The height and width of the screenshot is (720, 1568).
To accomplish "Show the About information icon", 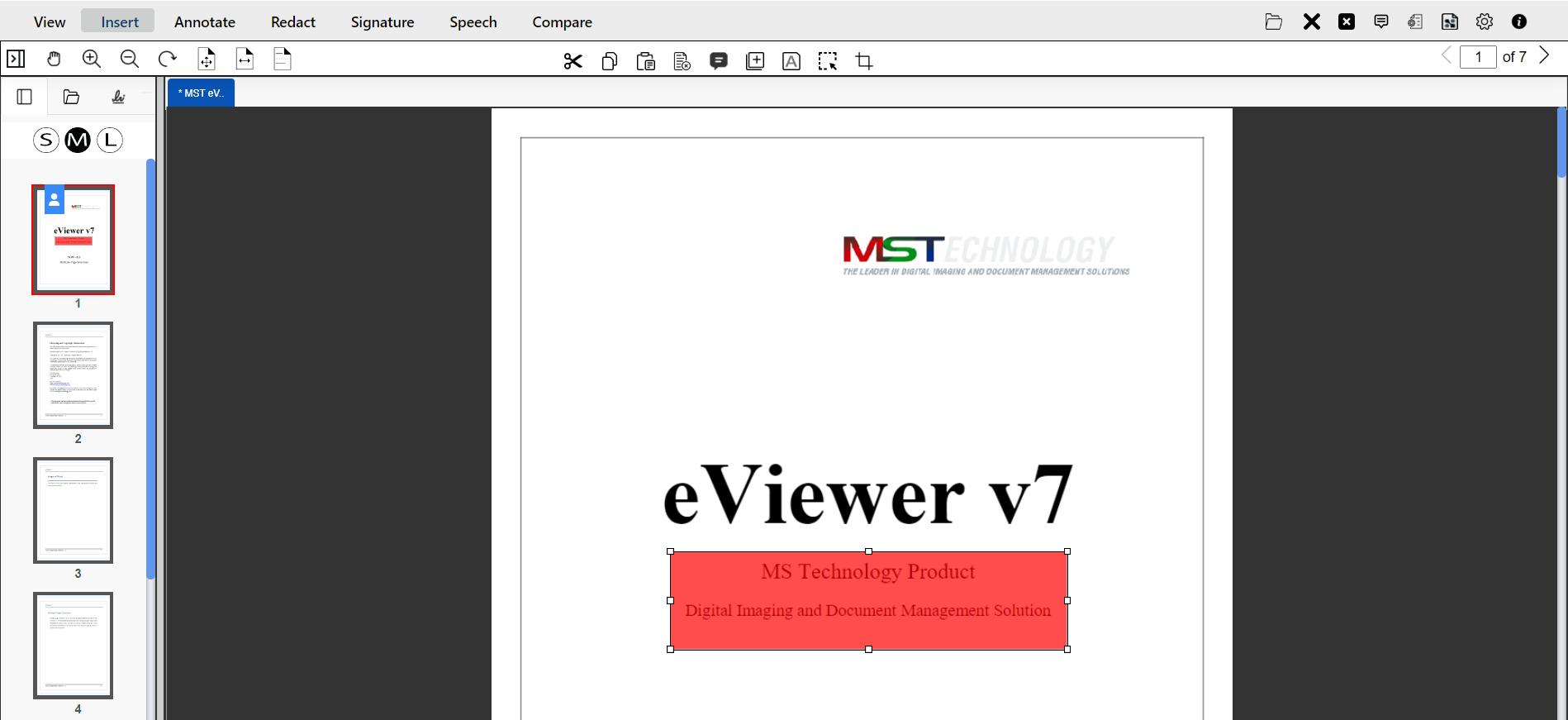I will (1519, 21).
